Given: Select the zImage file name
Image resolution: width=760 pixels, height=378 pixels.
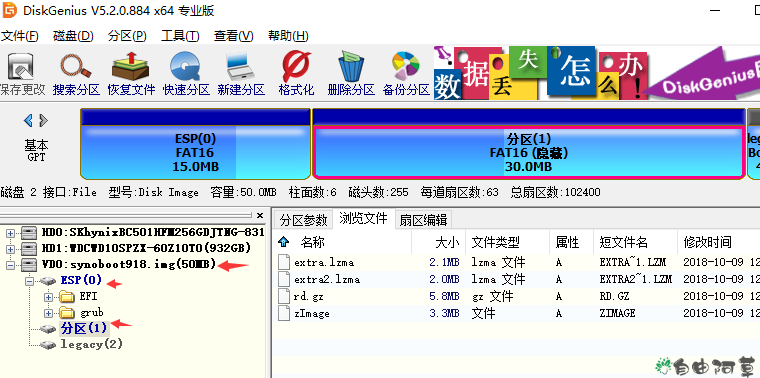Looking at the screenshot, I should 312,314.
